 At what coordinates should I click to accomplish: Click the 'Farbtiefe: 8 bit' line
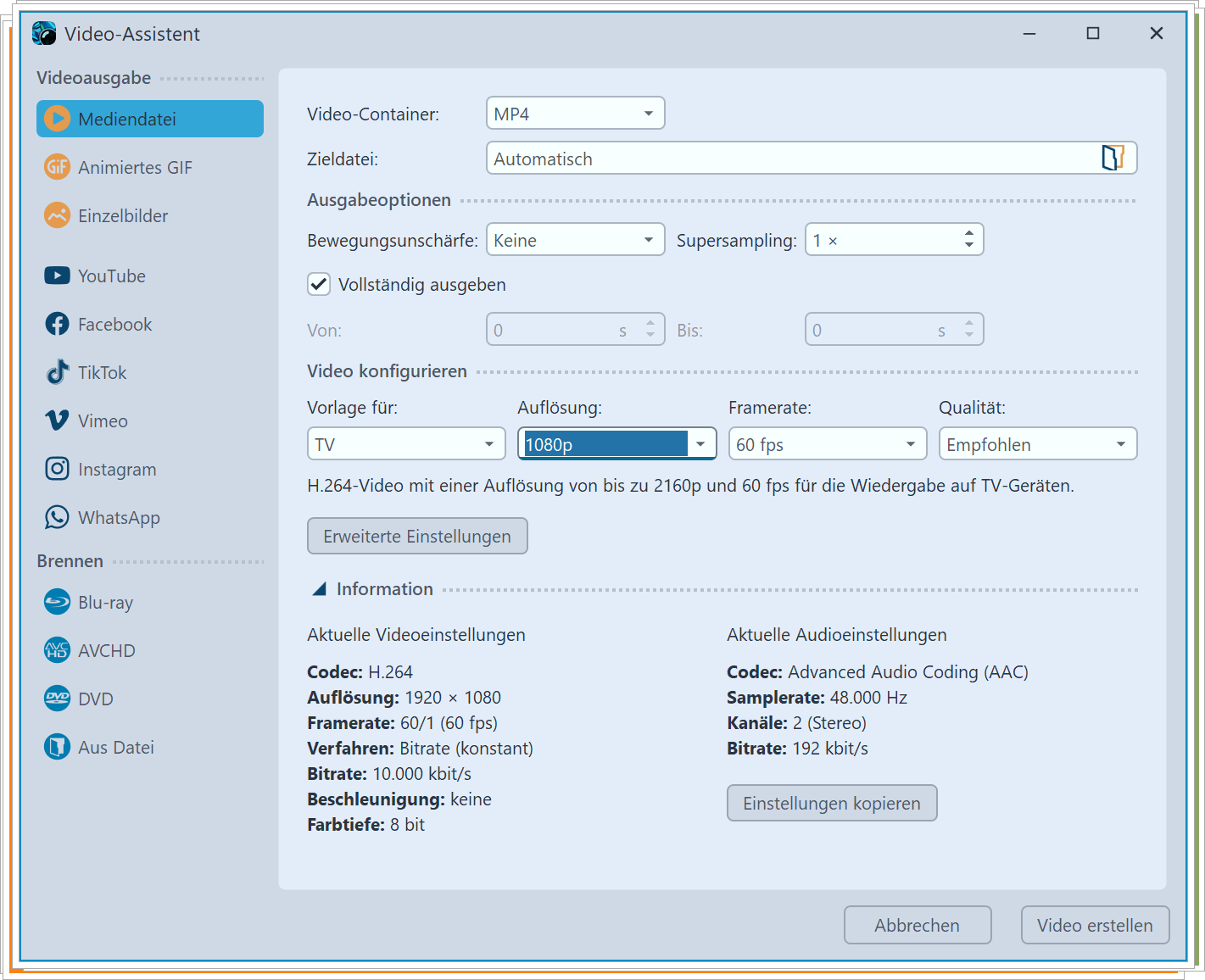(366, 825)
